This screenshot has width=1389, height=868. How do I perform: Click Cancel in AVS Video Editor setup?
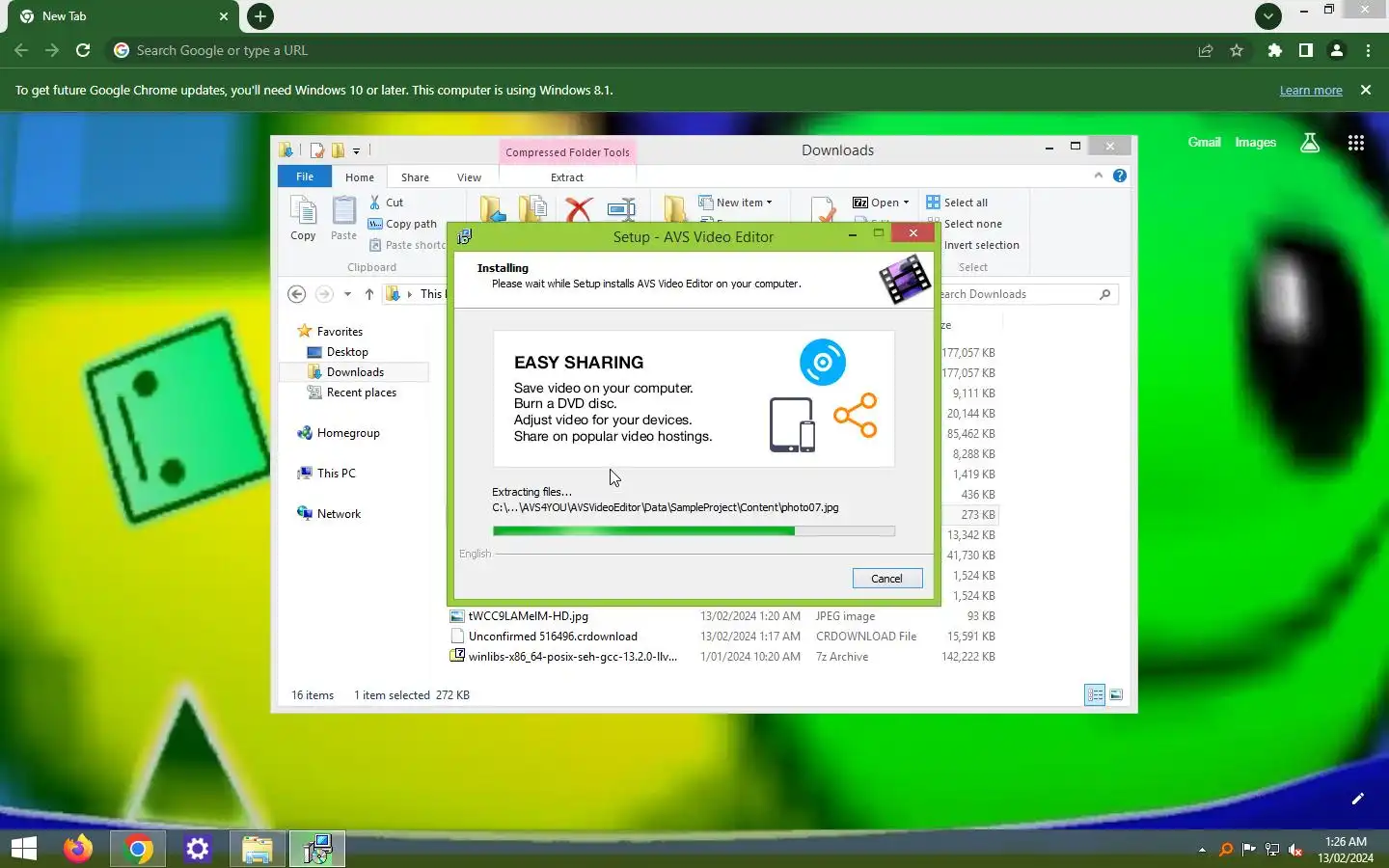coord(886,578)
